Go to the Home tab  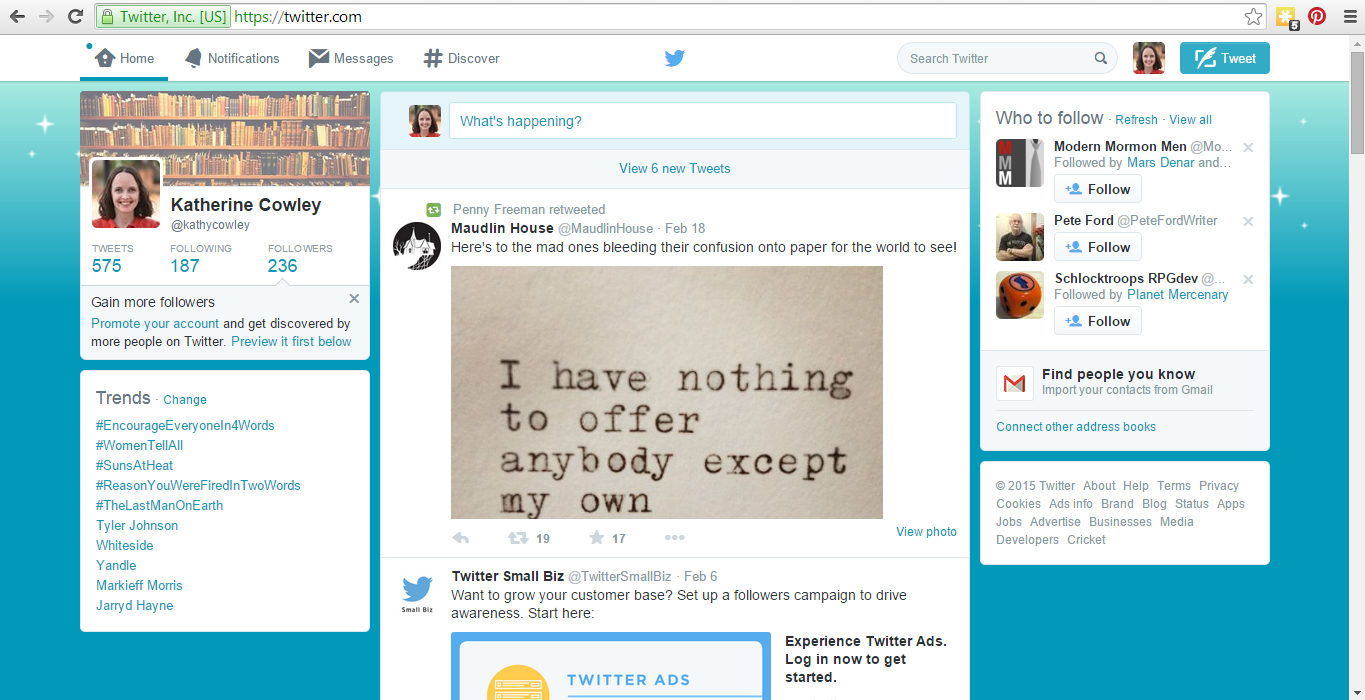coord(125,58)
